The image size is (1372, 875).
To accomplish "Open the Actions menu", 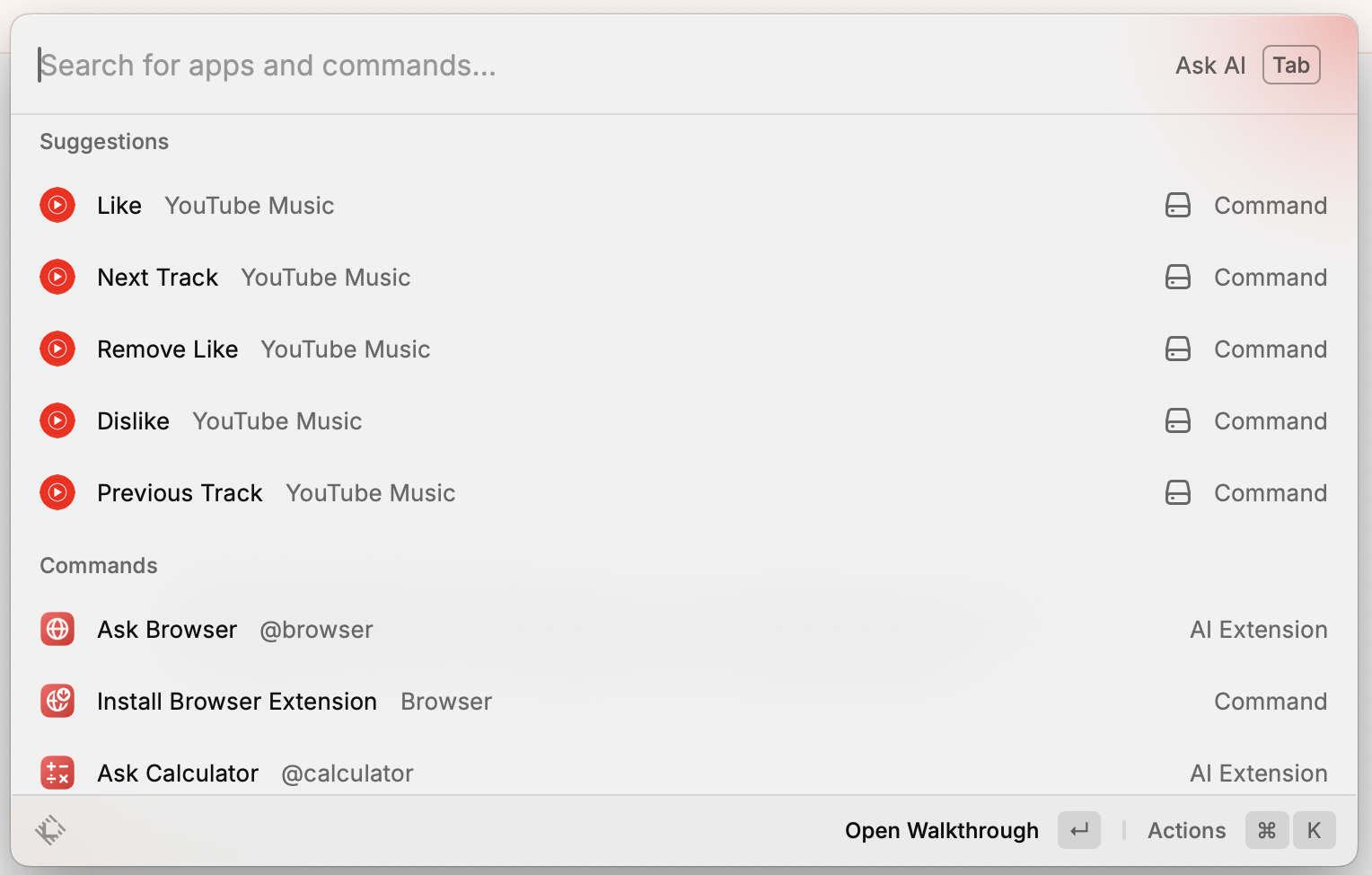I will click(x=1186, y=831).
